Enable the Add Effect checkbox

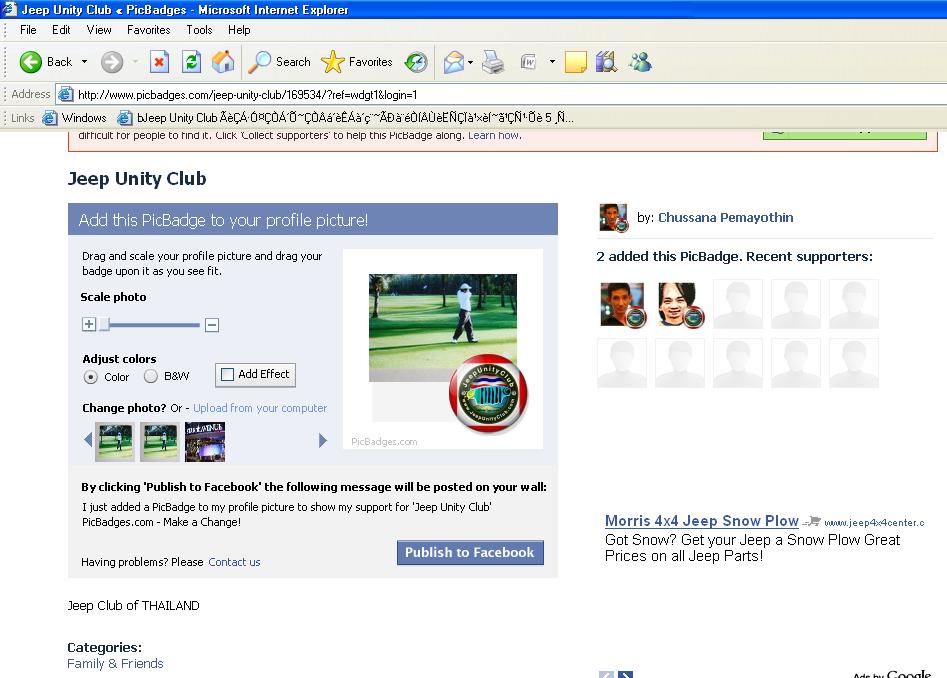[x=227, y=374]
